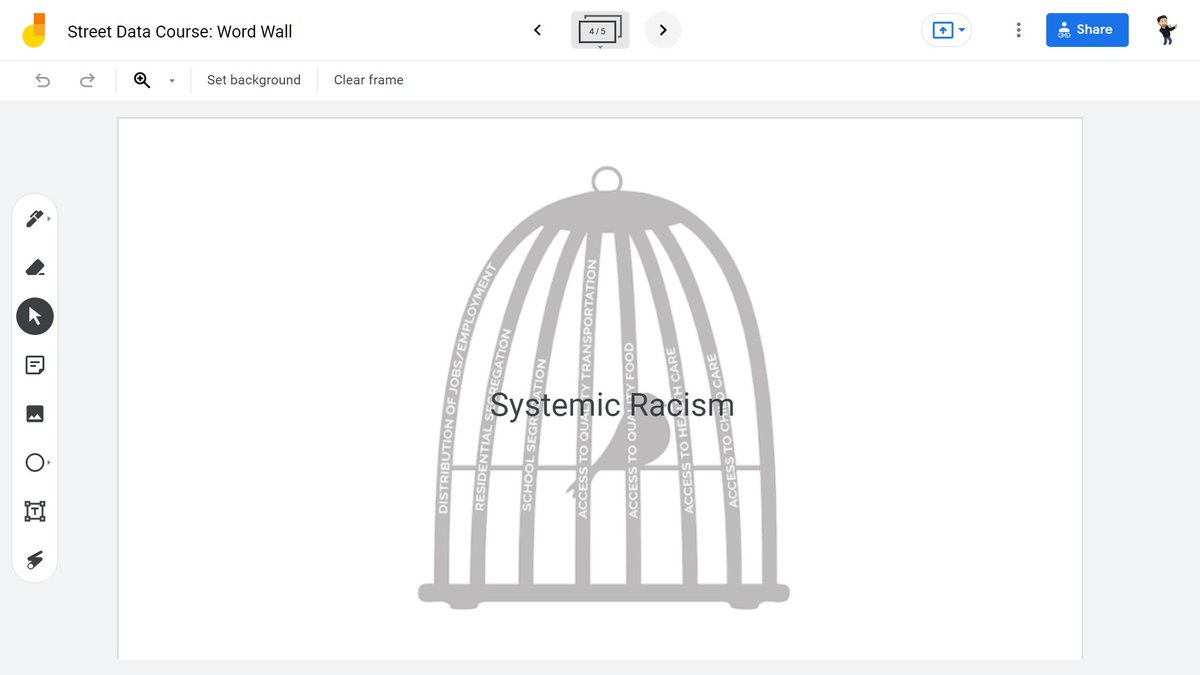Select the Pen tool
Screen dimensions: 1200x675
click(x=35, y=218)
